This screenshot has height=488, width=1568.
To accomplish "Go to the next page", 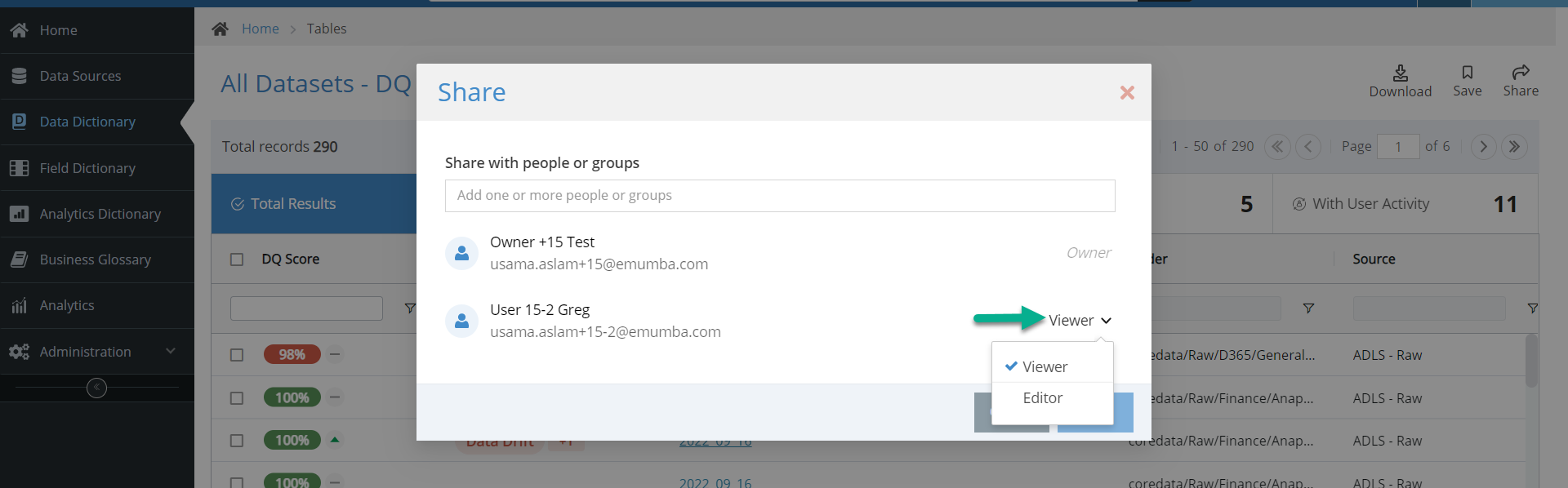I will coord(1483,147).
